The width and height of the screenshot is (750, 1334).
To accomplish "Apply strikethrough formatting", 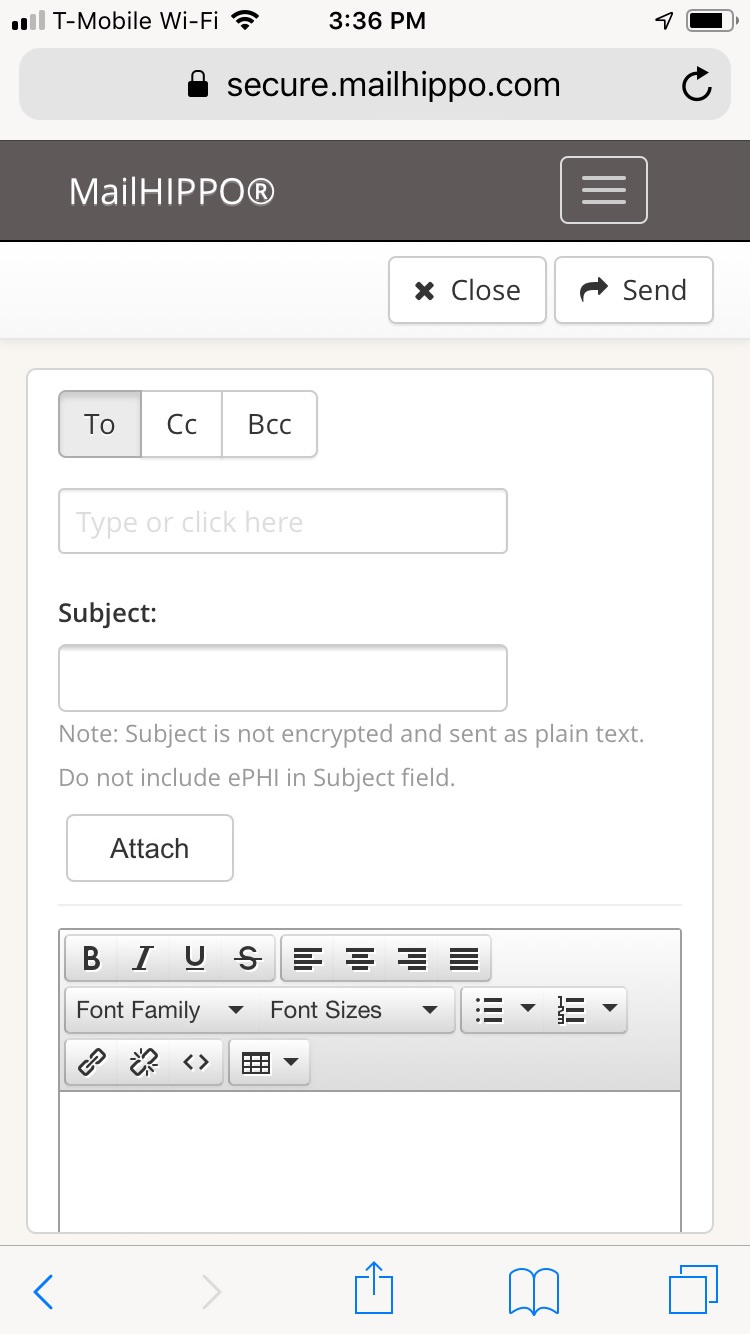I will point(246,958).
